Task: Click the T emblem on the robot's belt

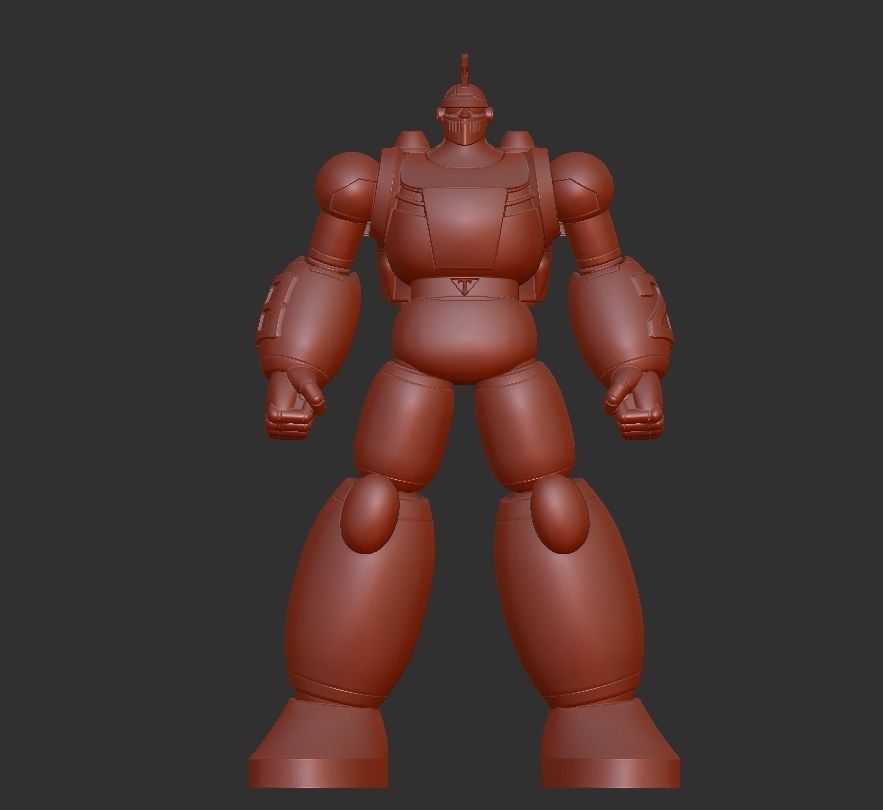Action: pos(464,287)
